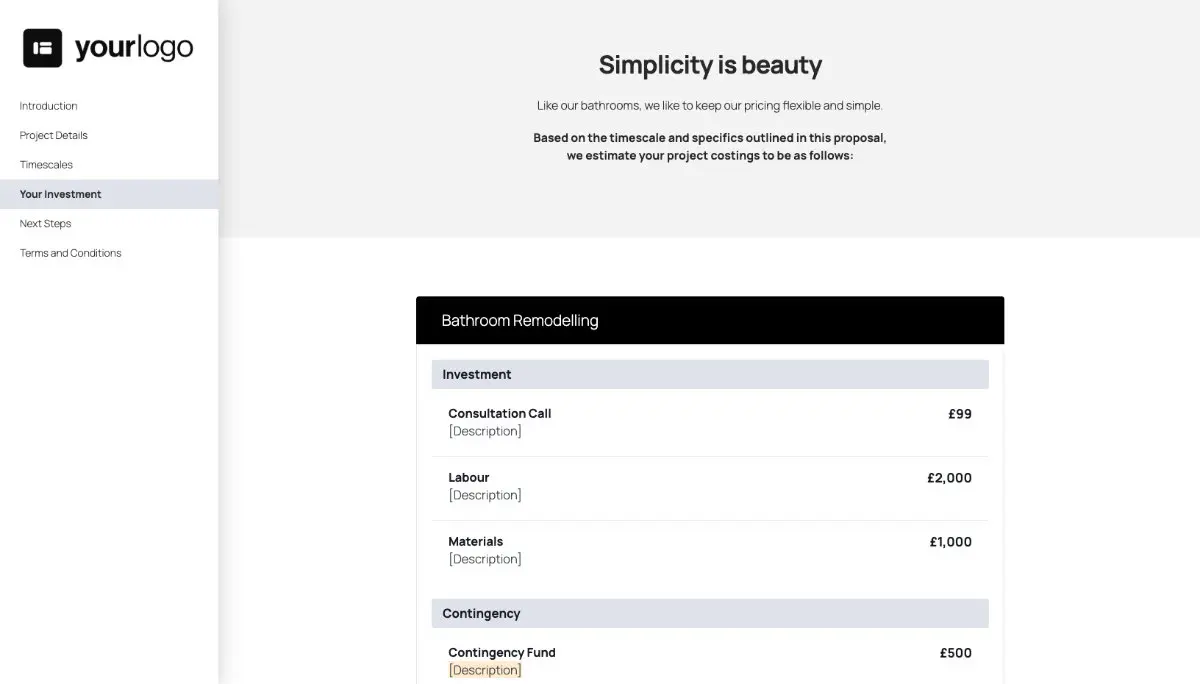Expand the Contingency section
The width and height of the screenshot is (1200, 684).
tap(481, 613)
